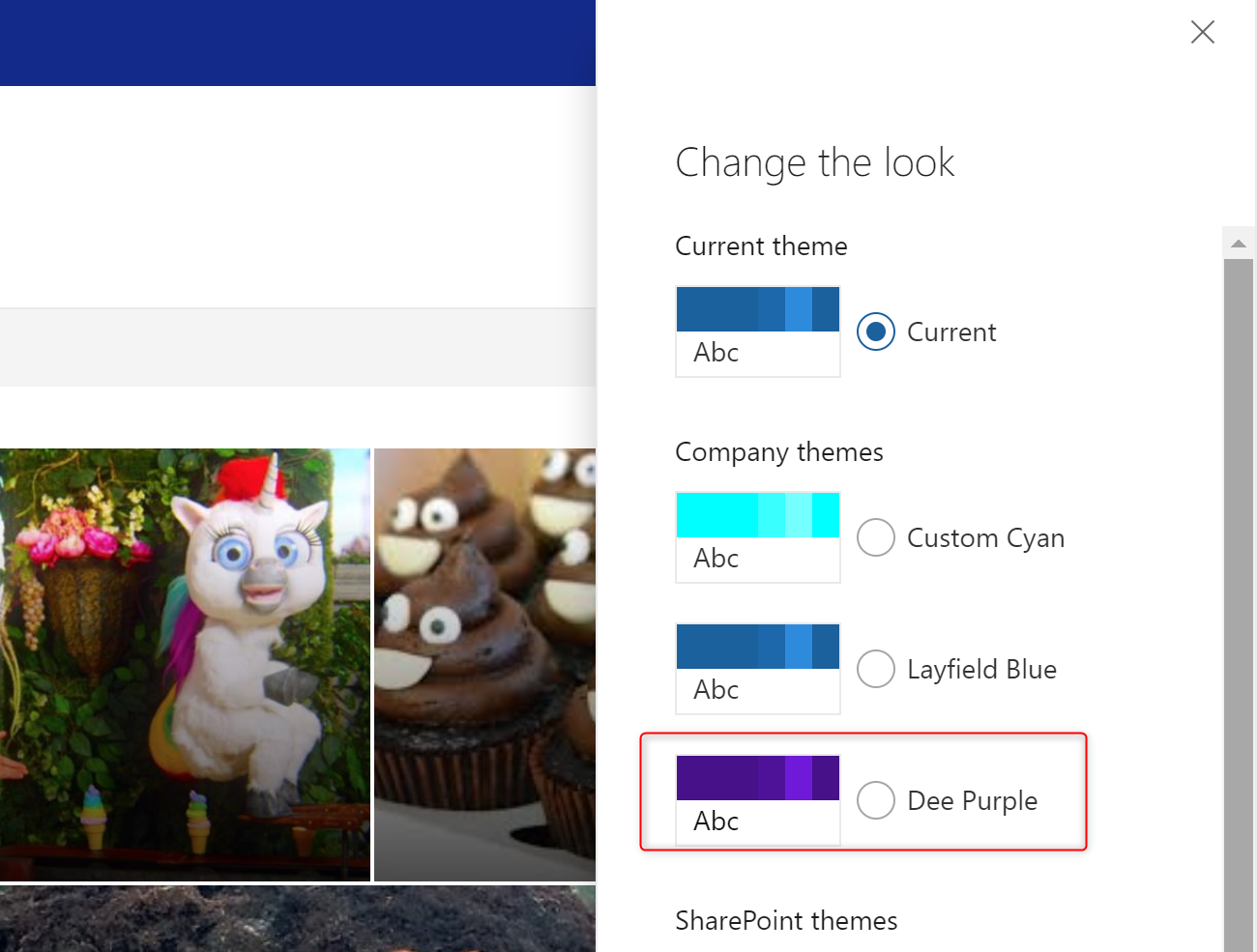Viewport: 1257px width, 952px height.
Task: Select the Current theme radio button
Action: 876,332
